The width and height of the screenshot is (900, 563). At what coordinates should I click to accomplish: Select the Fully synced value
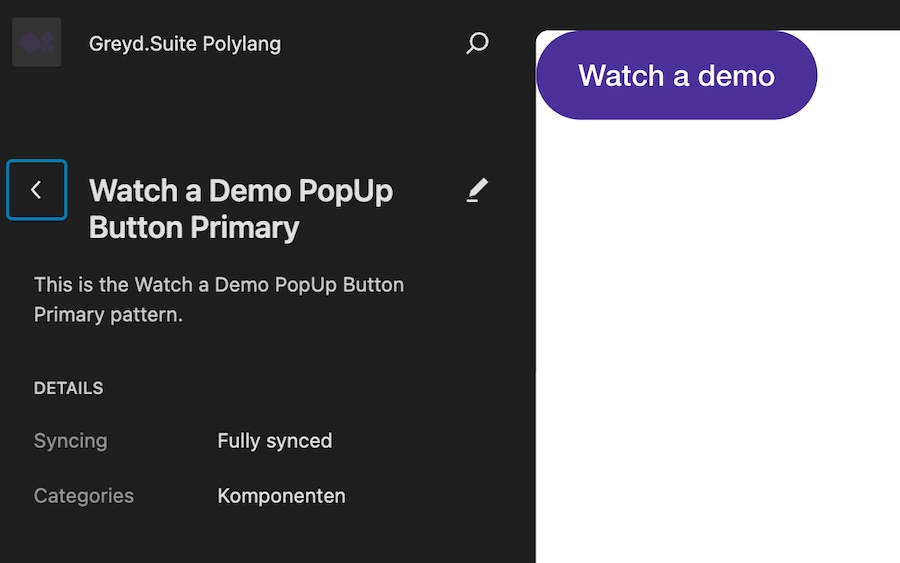pyautogui.click(x=275, y=441)
